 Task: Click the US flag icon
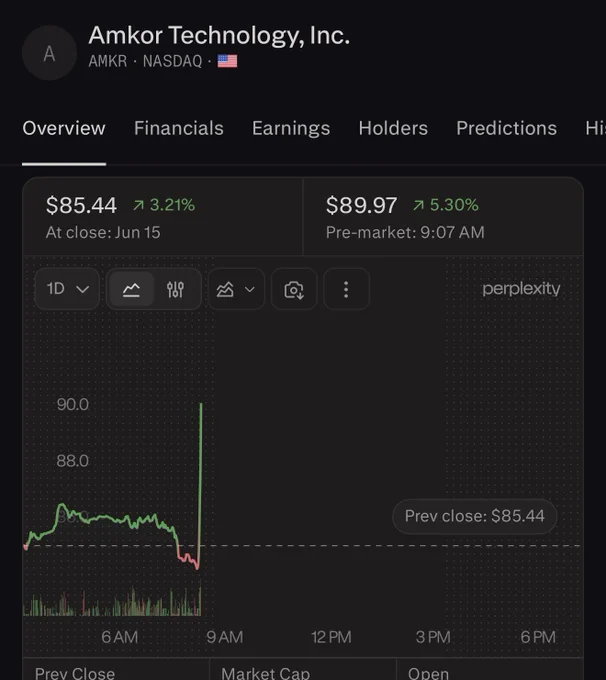(227, 61)
